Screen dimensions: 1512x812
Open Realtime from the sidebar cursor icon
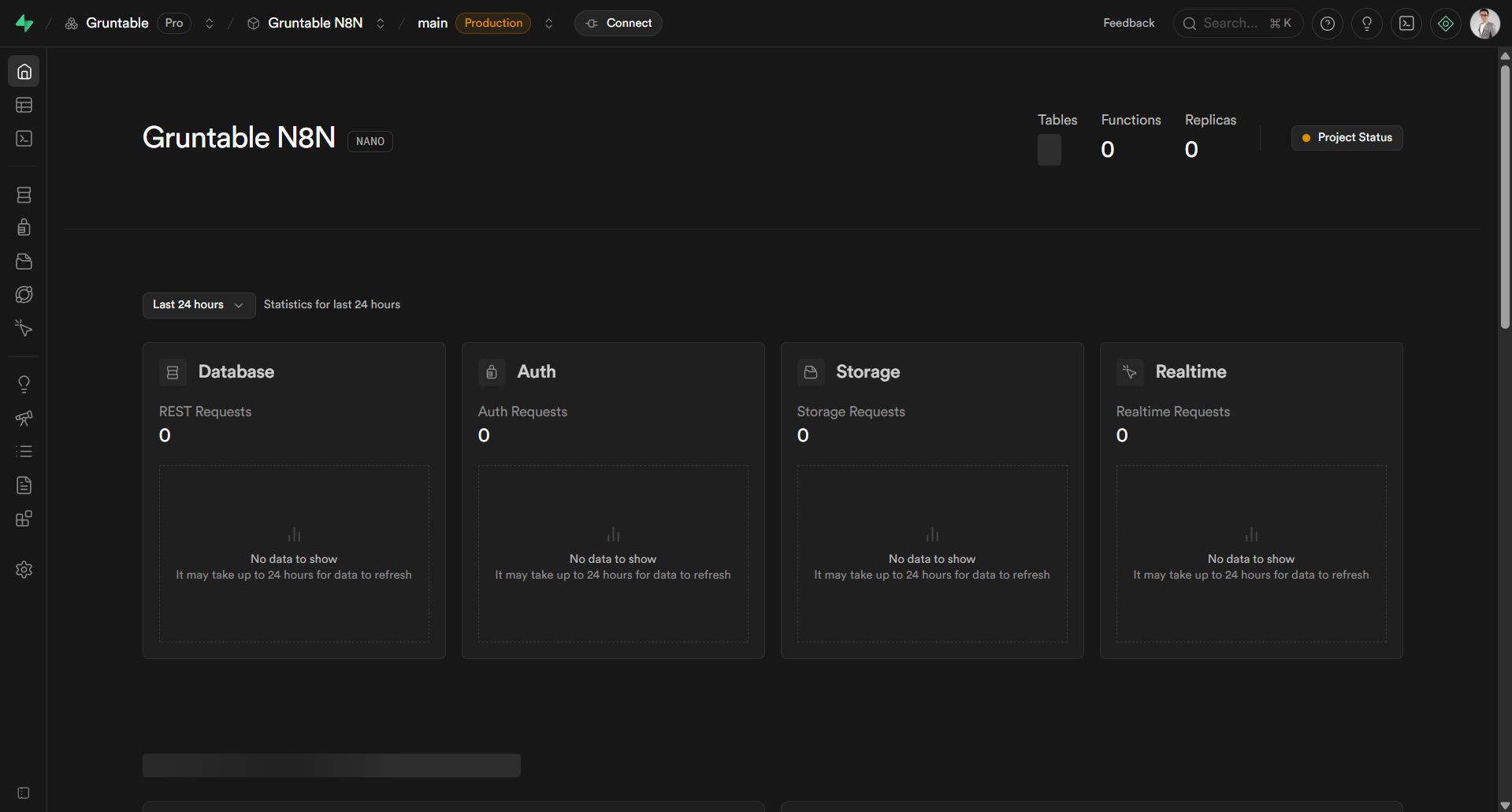(x=24, y=329)
